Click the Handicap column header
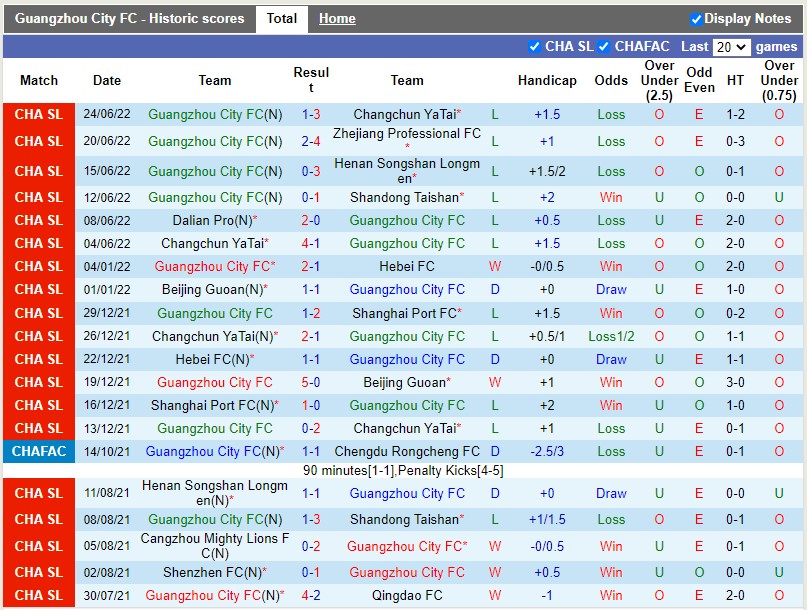 coord(547,80)
